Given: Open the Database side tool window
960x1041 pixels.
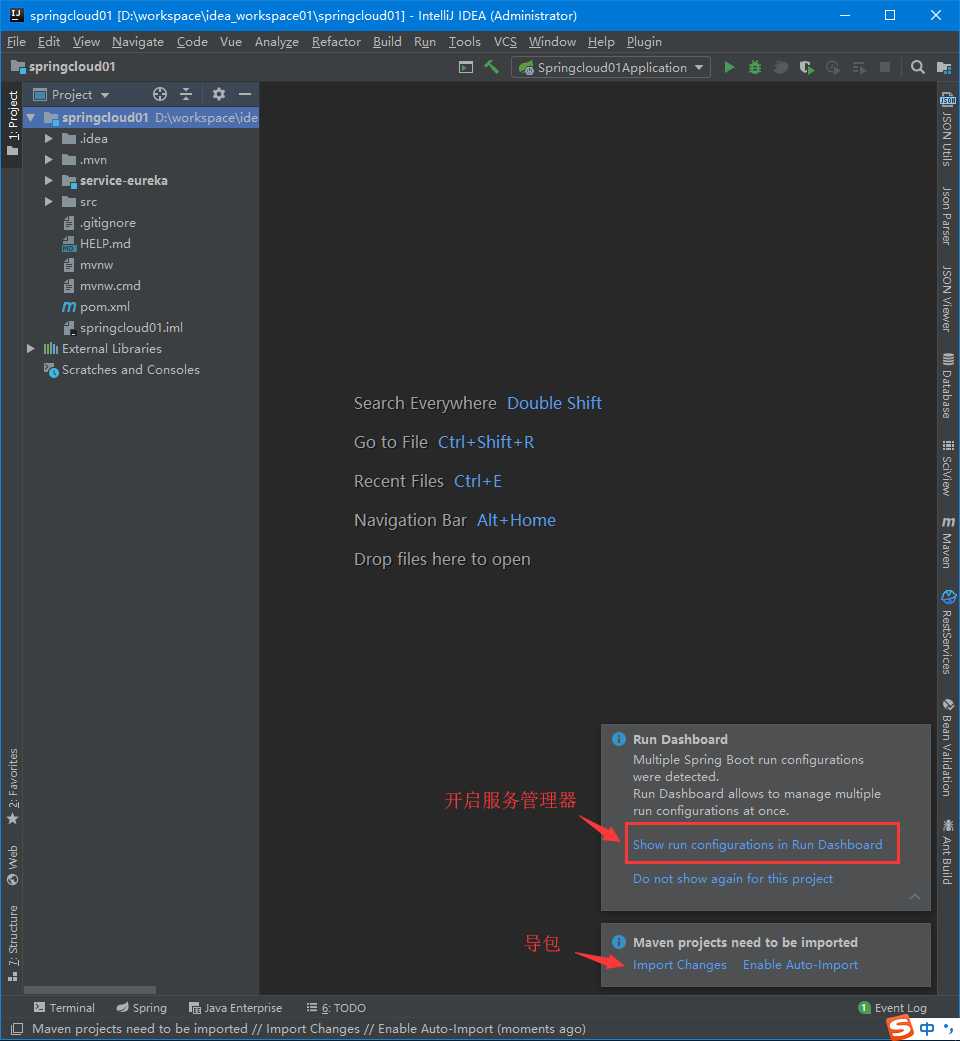Looking at the screenshot, I should (x=948, y=385).
